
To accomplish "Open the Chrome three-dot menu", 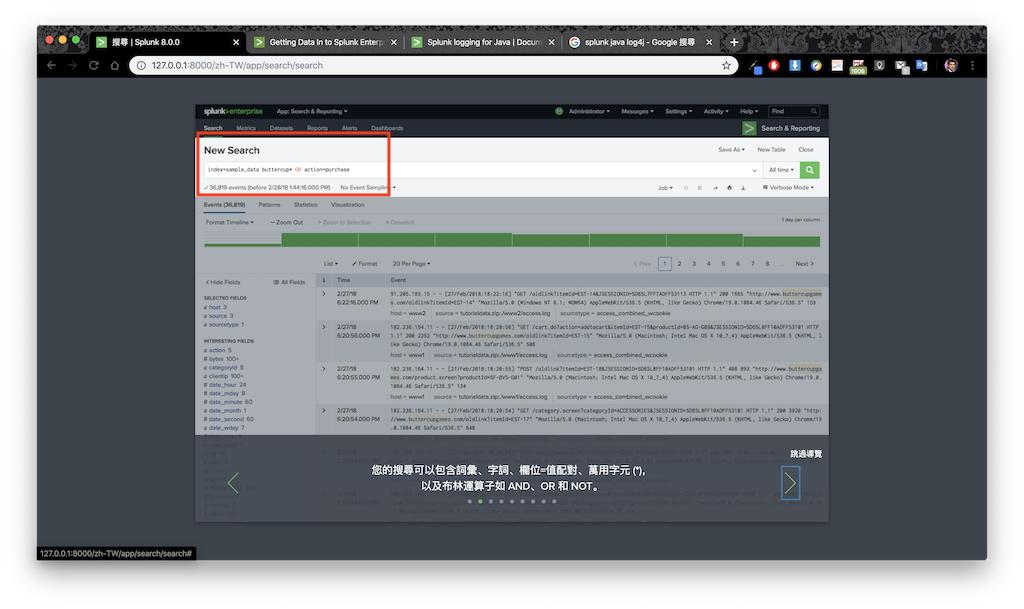I will [x=972, y=65].
